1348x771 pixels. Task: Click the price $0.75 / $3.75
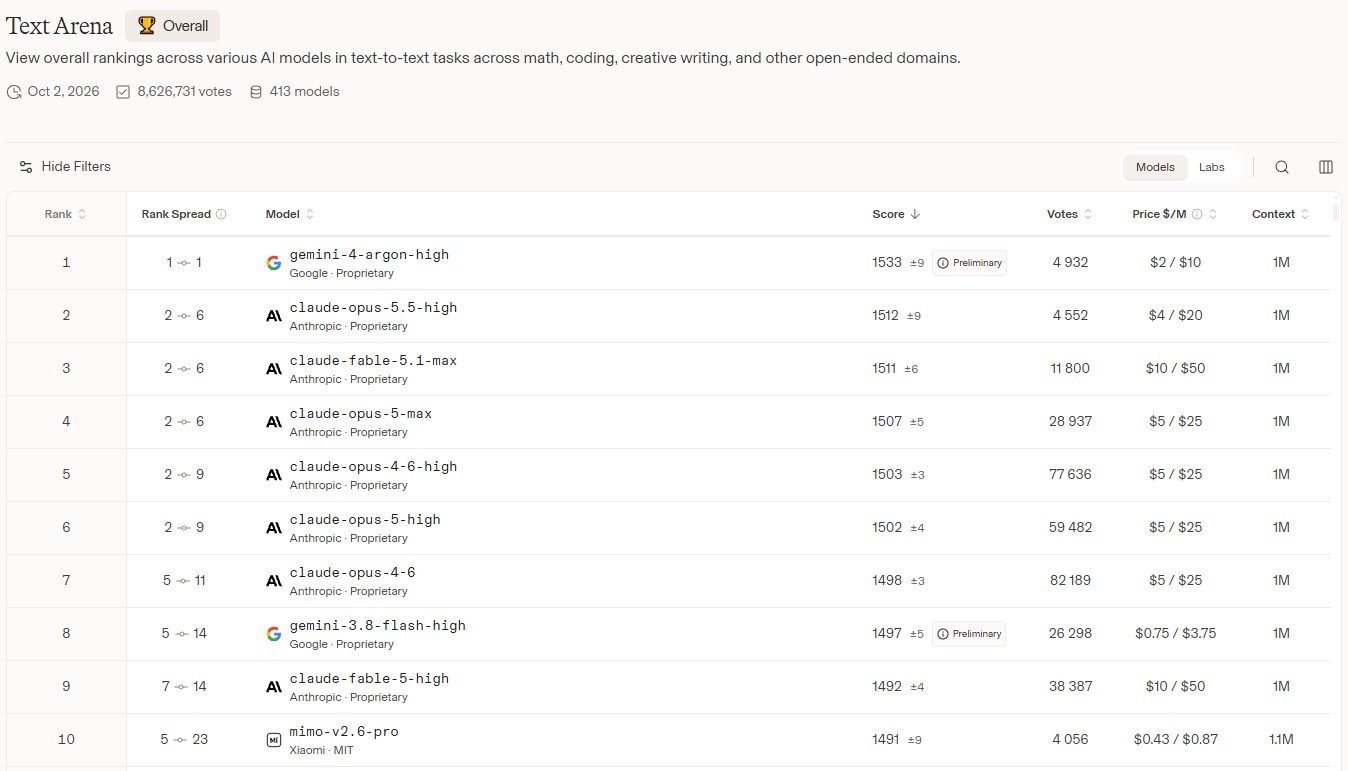click(1175, 634)
